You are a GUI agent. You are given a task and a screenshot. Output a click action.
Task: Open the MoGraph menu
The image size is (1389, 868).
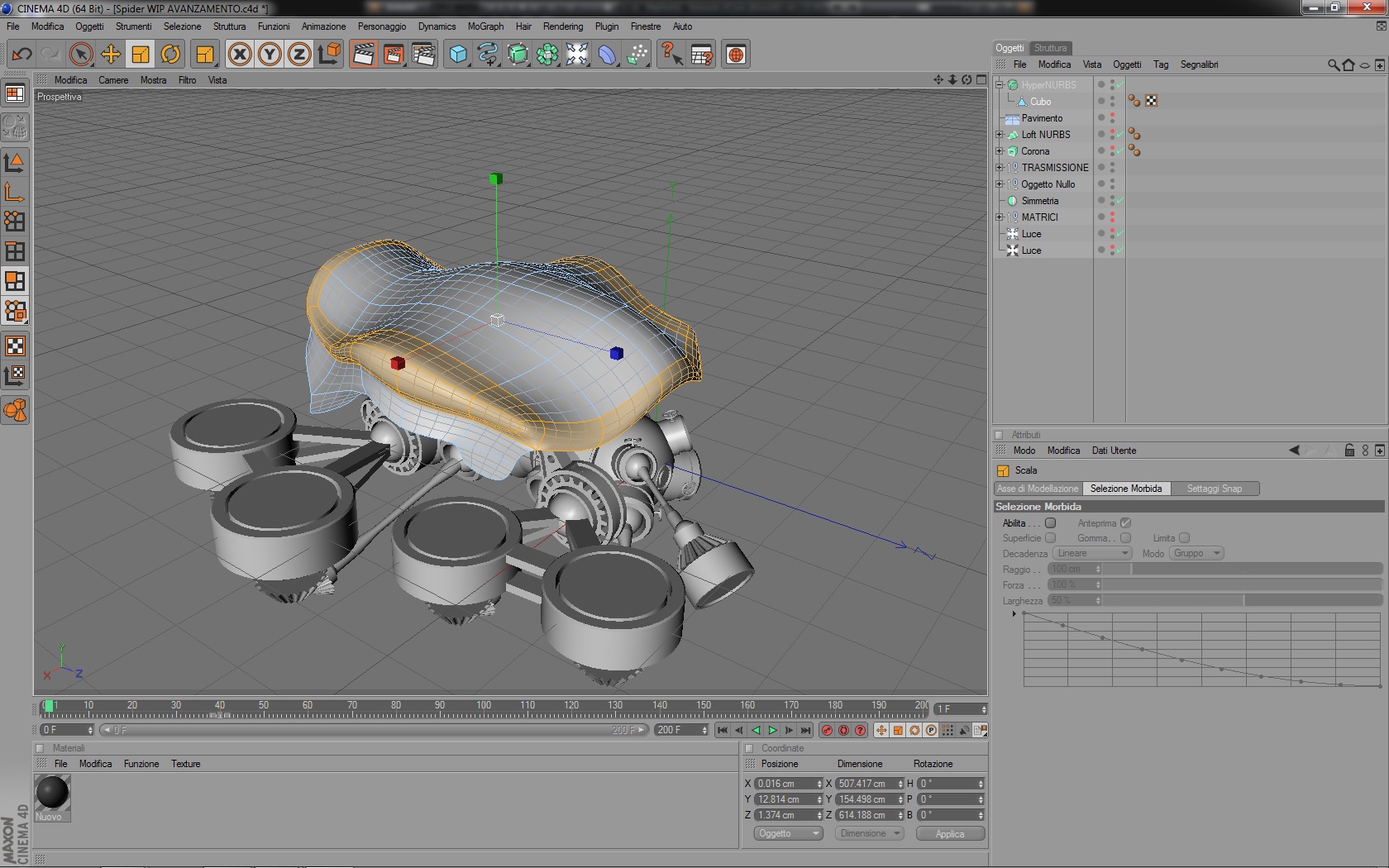tap(485, 26)
